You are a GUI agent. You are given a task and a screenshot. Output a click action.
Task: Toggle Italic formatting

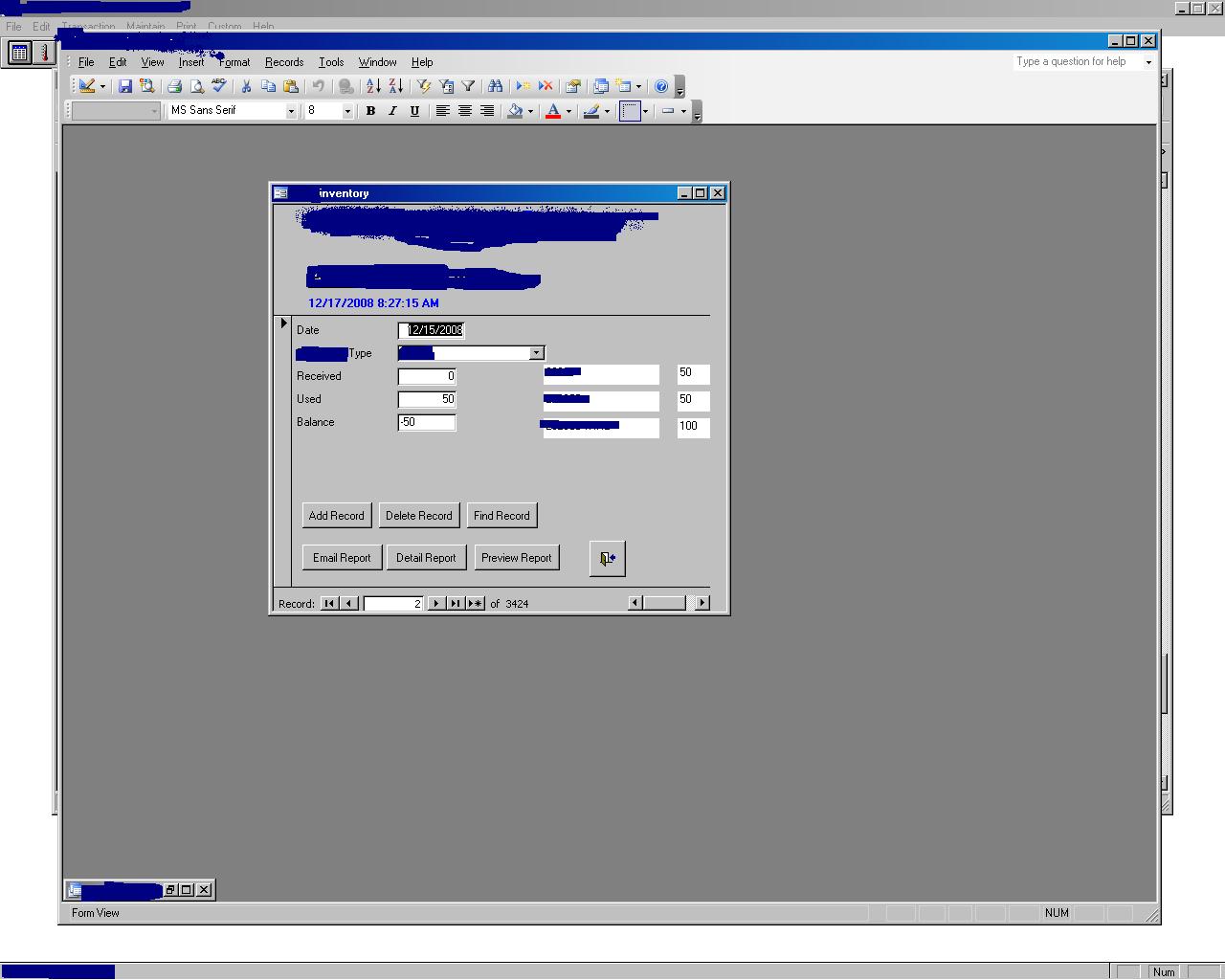392,111
